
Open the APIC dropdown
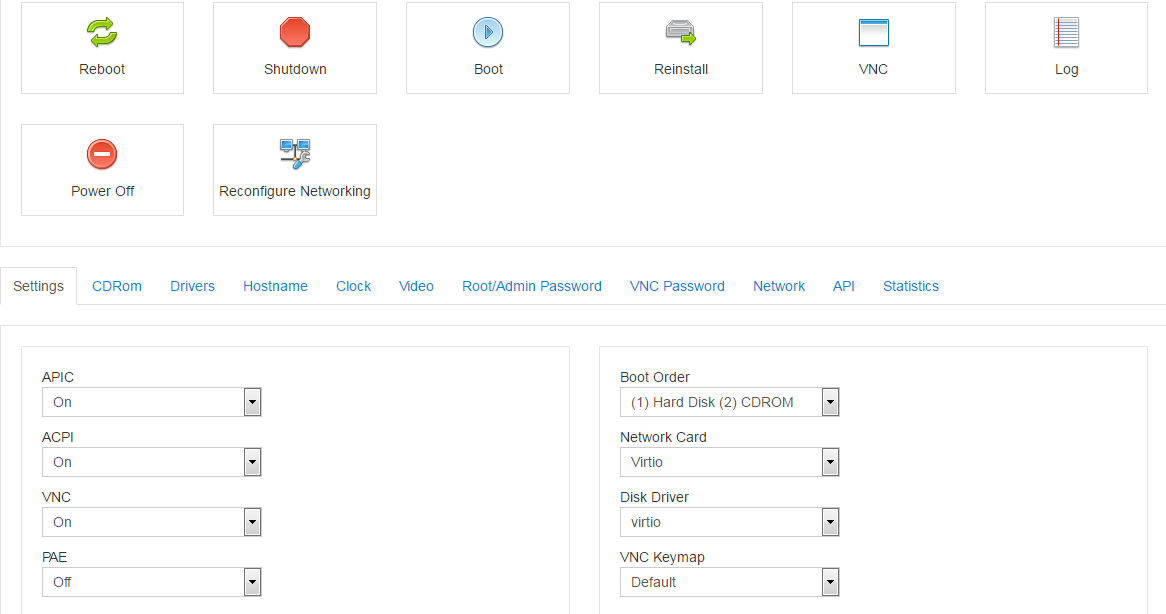point(152,402)
